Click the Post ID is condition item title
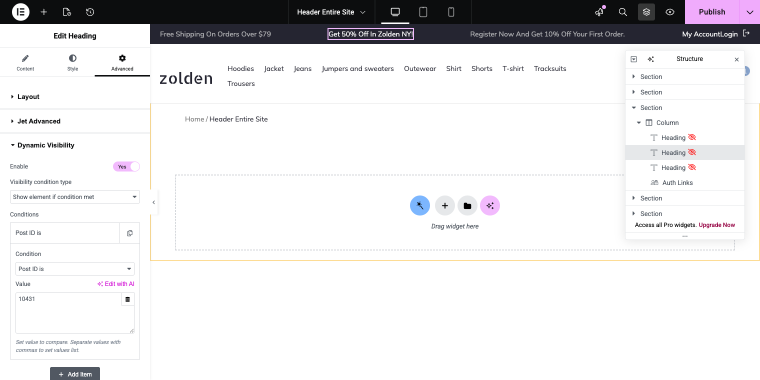 (65, 233)
